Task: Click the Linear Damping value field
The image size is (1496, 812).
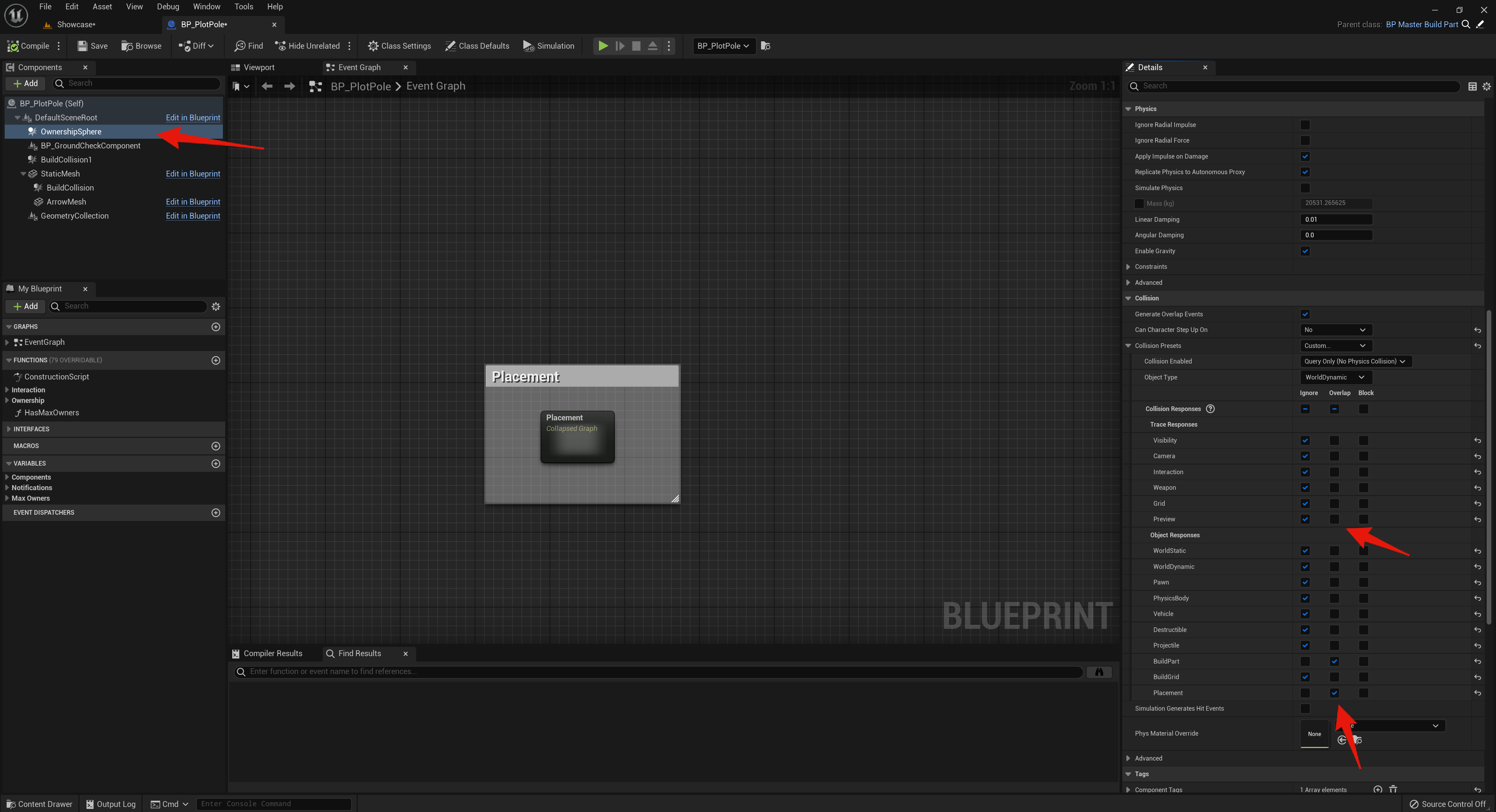Action: (1335, 219)
